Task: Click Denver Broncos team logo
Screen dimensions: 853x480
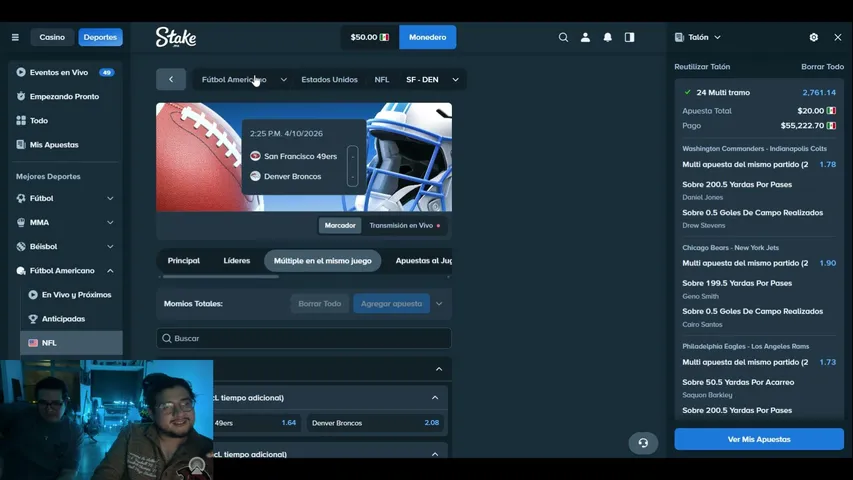Action: click(255, 176)
